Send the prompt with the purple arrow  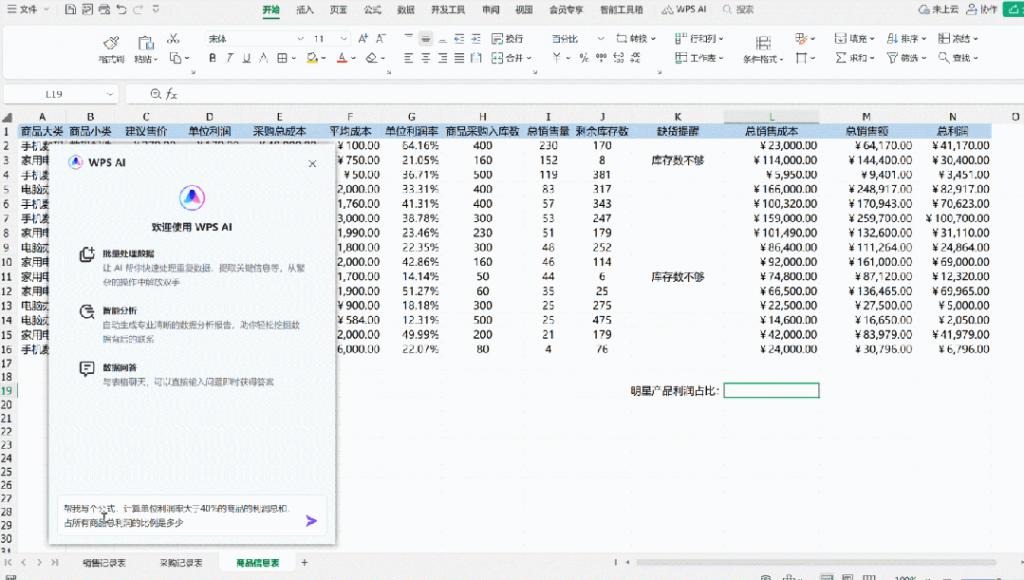pyautogui.click(x=311, y=520)
